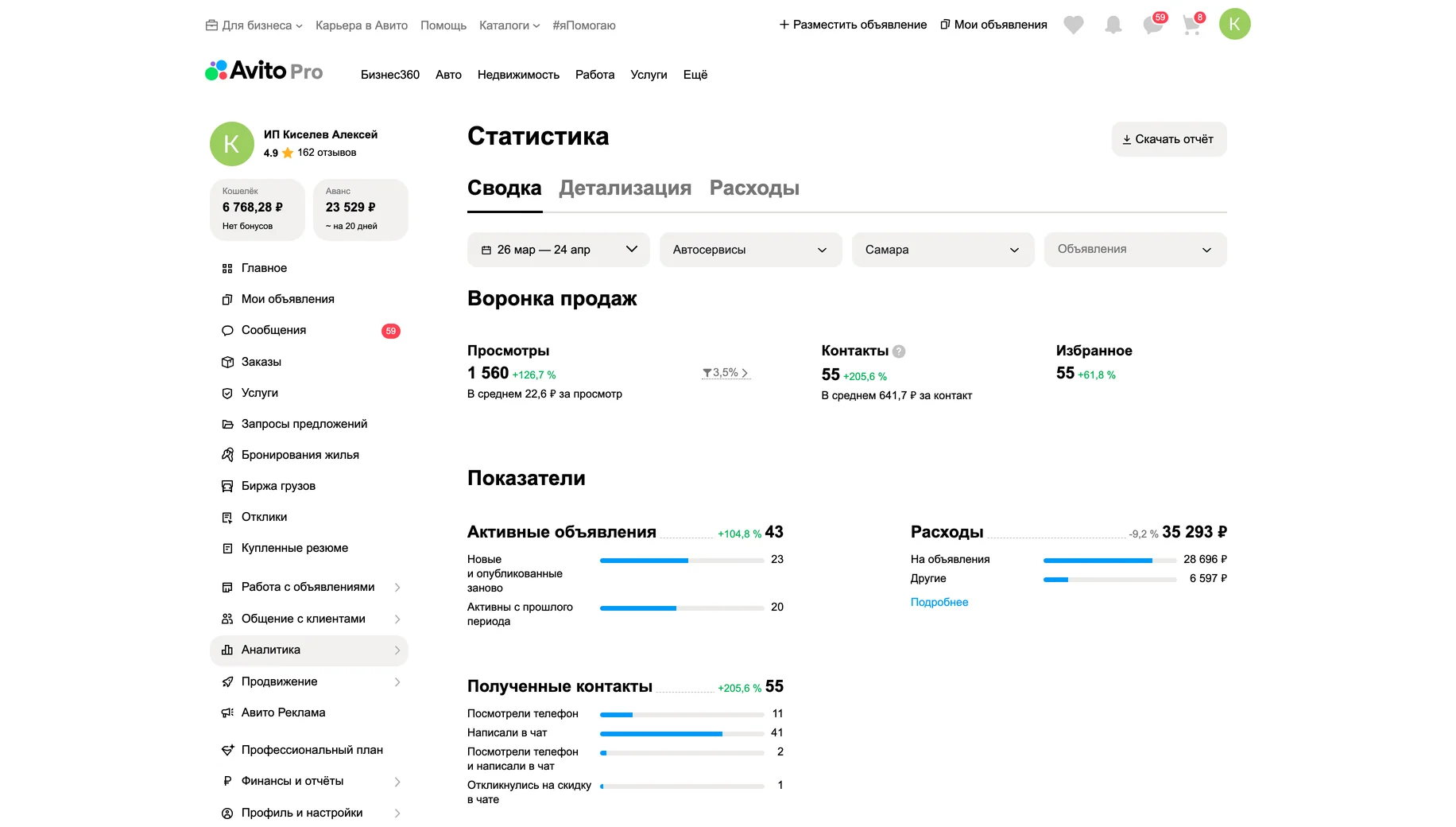The width and height of the screenshot is (1456, 827).
Task: Click the Заказы box icon
Action: 227,362
